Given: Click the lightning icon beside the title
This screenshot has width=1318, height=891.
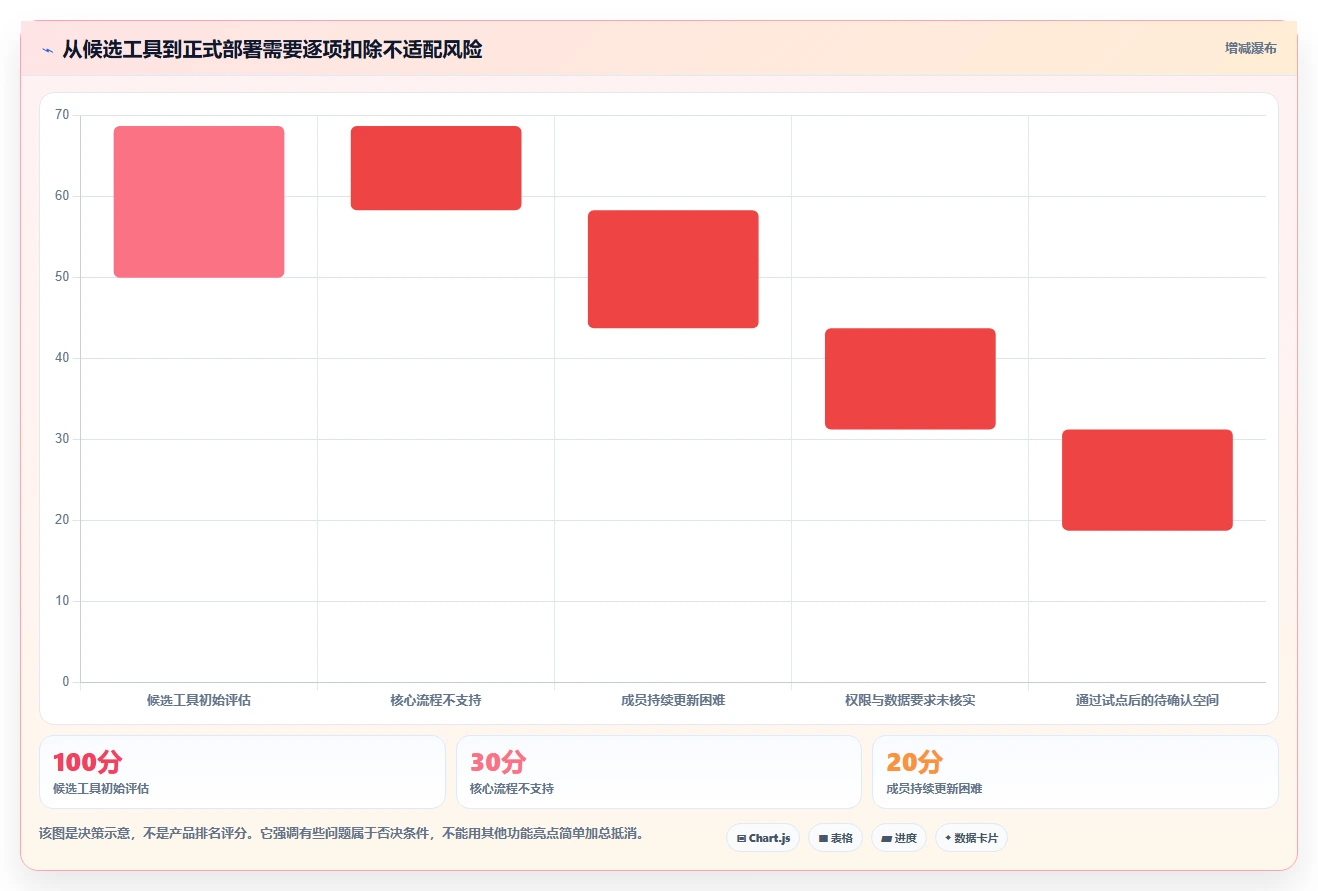Looking at the screenshot, I should [x=48, y=49].
